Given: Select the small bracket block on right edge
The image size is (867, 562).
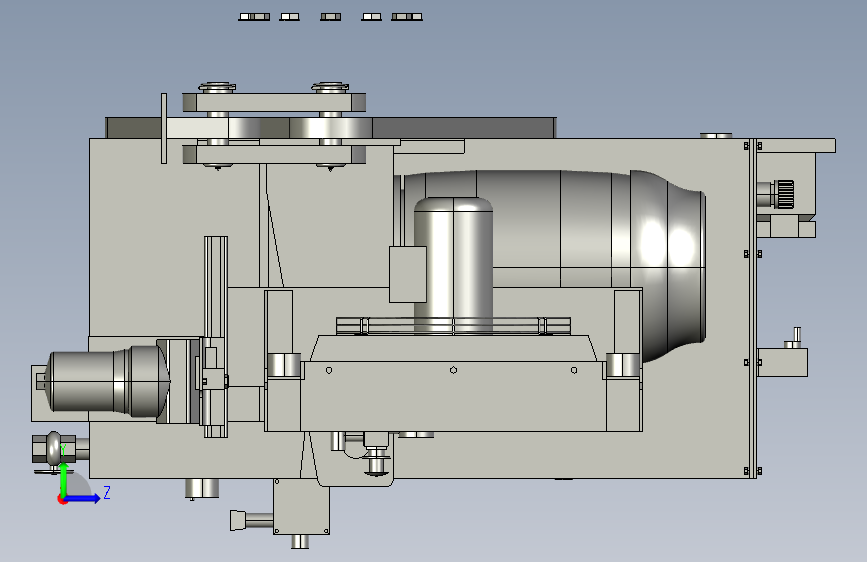Looking at the screenshot, I should click(x=782, y=362).
